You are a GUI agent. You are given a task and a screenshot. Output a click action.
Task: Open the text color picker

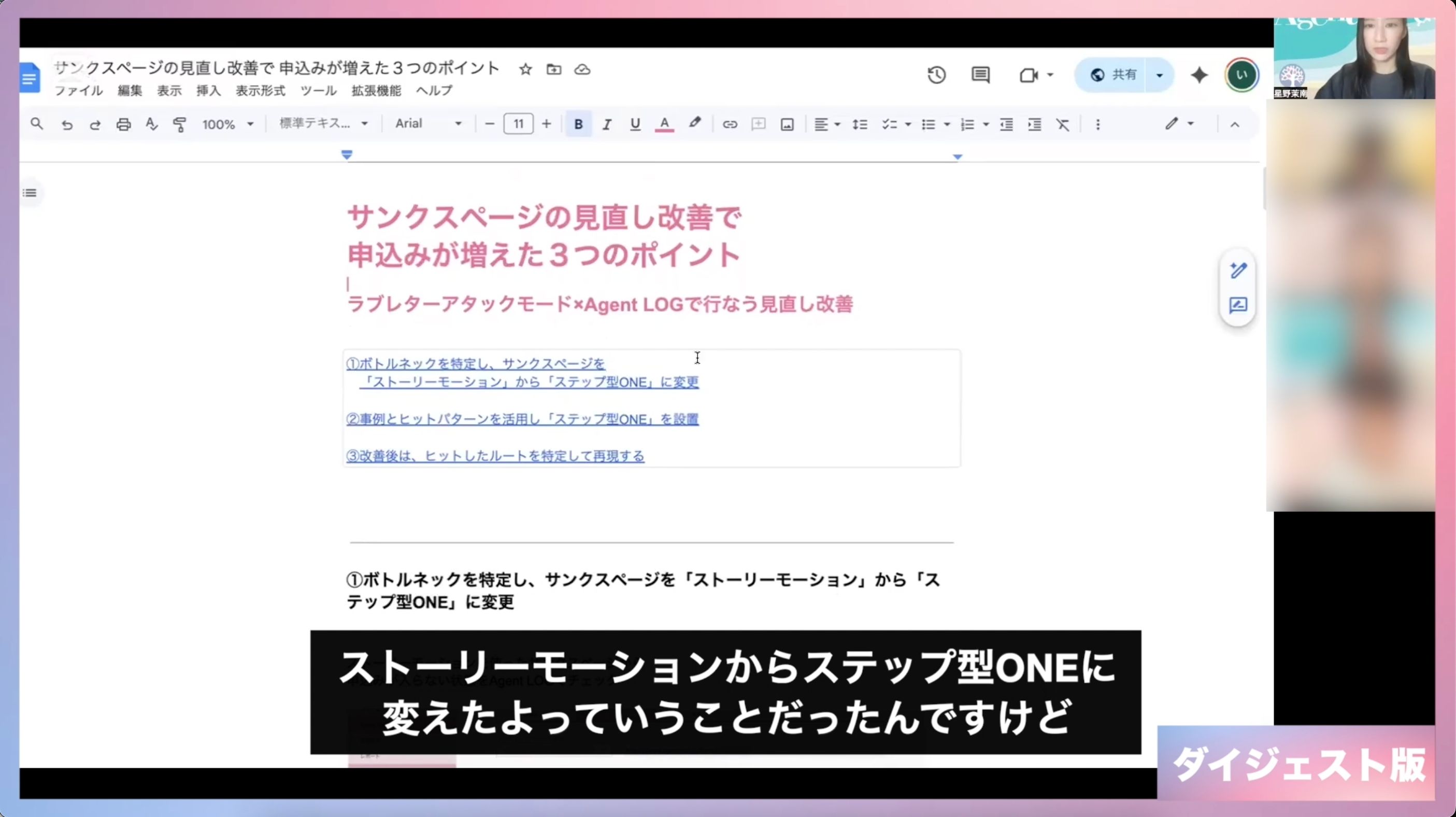pos(664,124)
